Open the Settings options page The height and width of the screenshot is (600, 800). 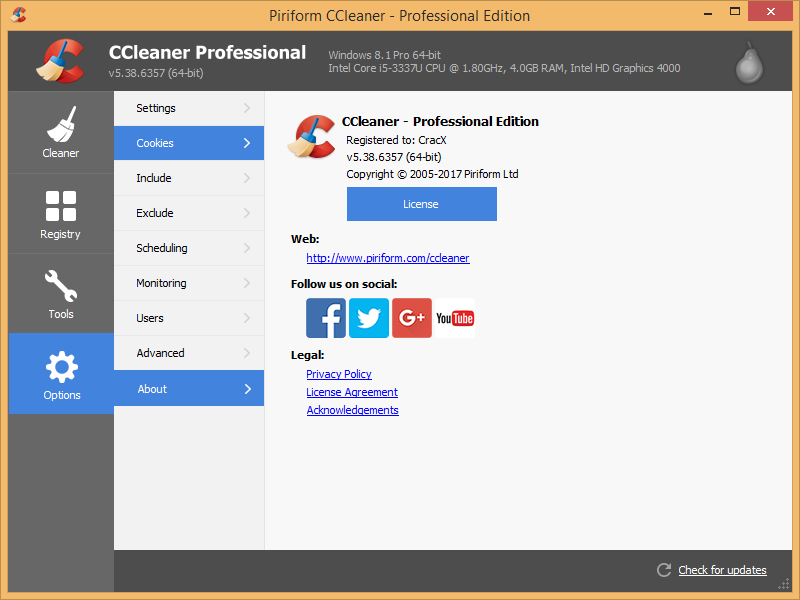click(x=189, y=108)
